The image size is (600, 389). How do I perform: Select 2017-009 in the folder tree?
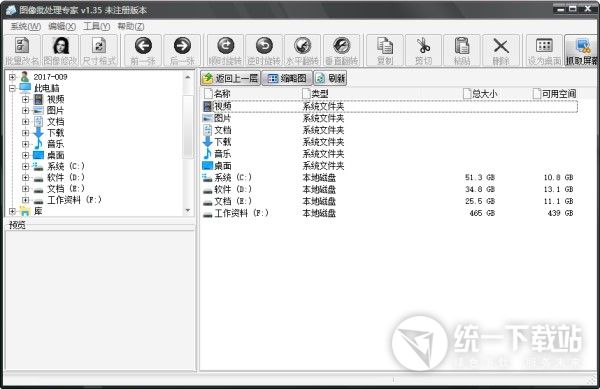(x=50, y=77)
